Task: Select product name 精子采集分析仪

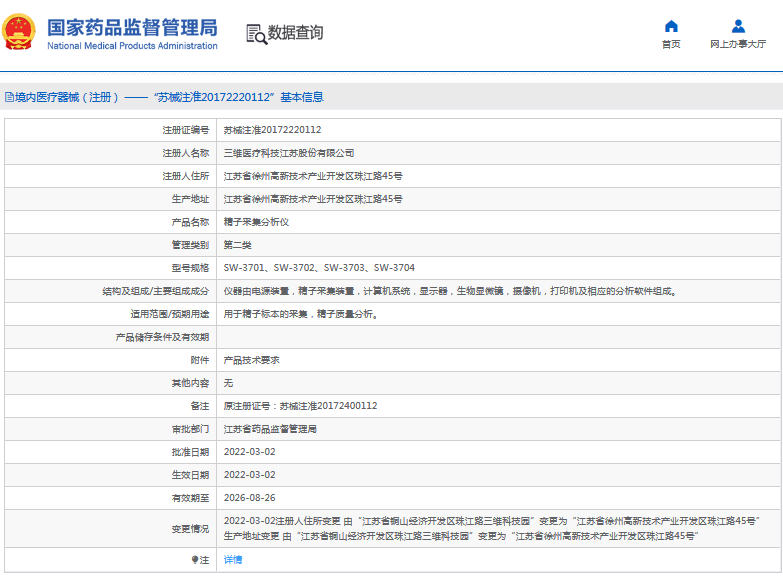Action: (x=256, y=222)
